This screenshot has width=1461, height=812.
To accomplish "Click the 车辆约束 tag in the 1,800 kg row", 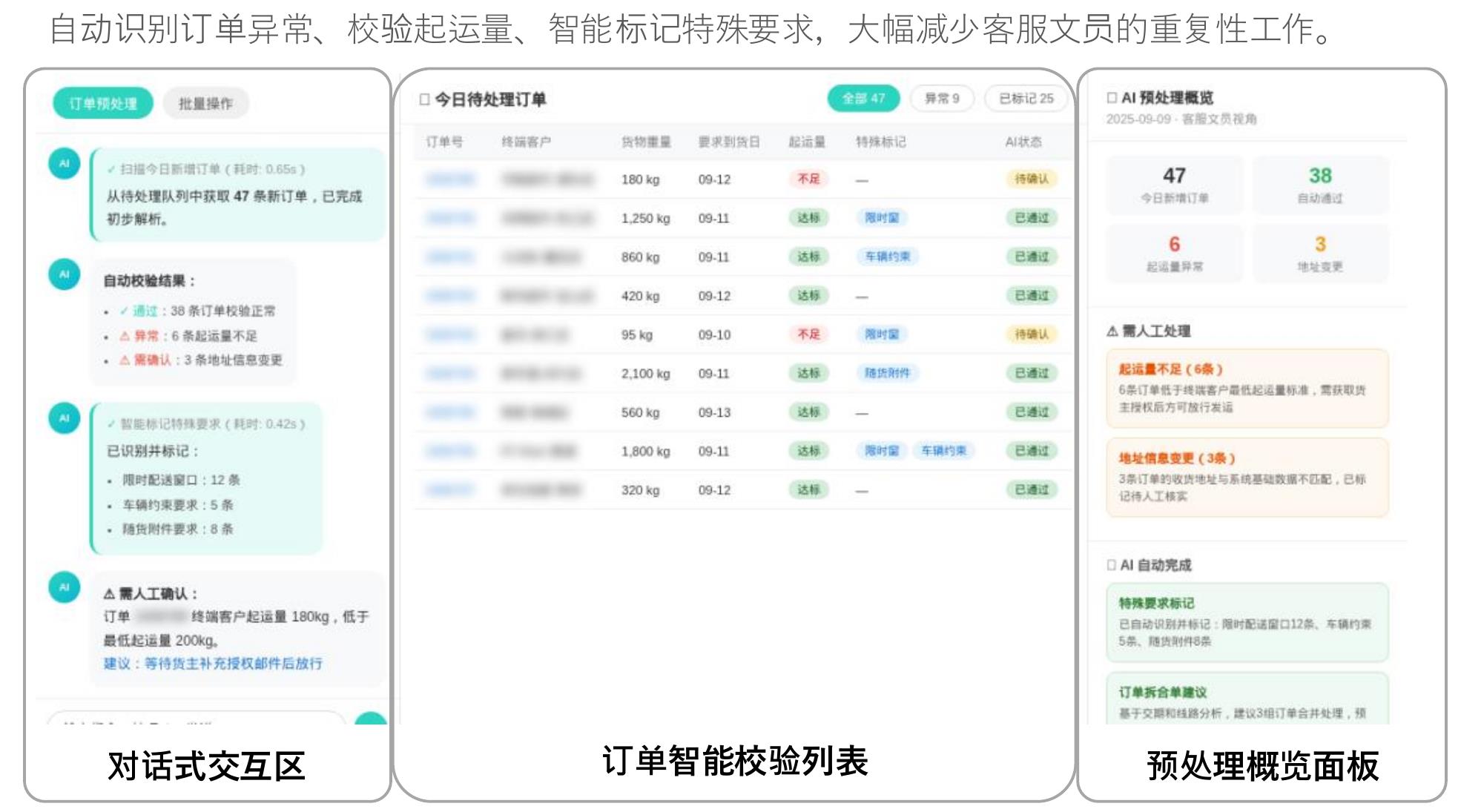I will 943,450.
